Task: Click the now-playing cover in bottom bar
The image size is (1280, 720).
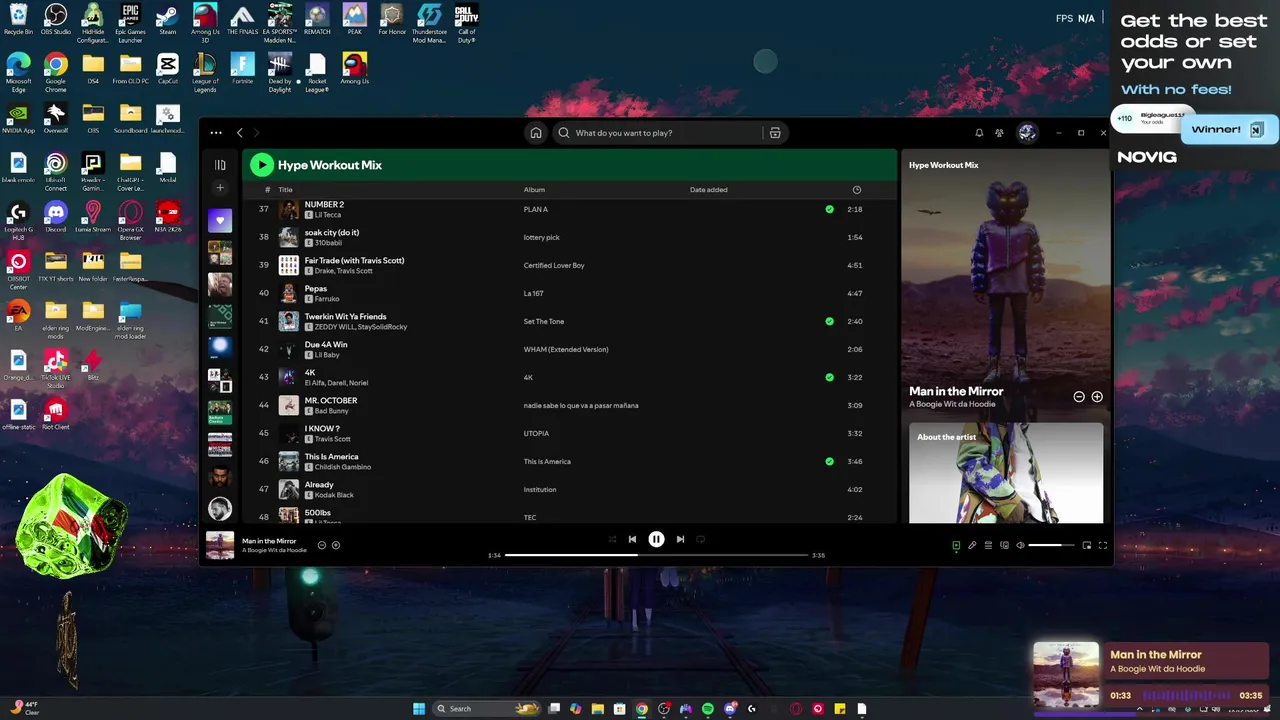Action: pyautogui.click(x=220, y=545)
